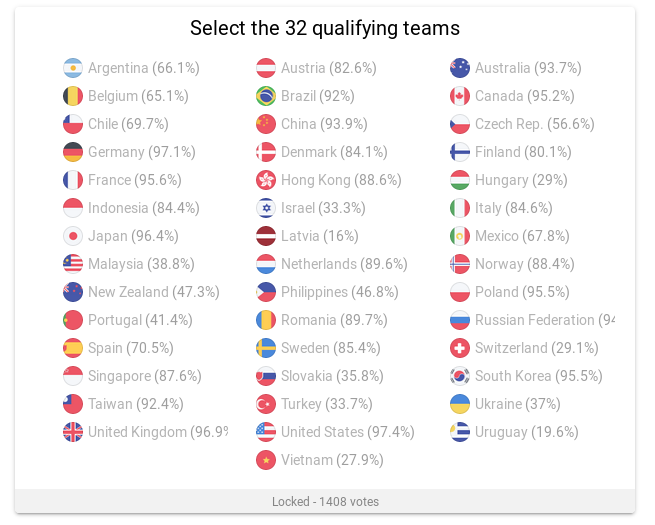This screenshot has height=525, width=655.
Task: Click the Hong Kong flag icon
Action: point(266,180)
